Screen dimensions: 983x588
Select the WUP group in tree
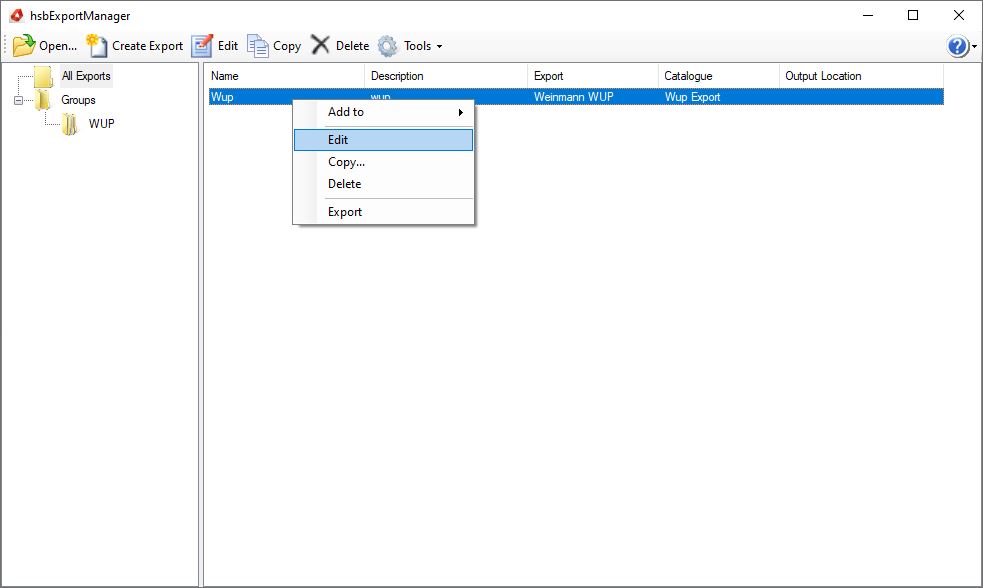102,124
